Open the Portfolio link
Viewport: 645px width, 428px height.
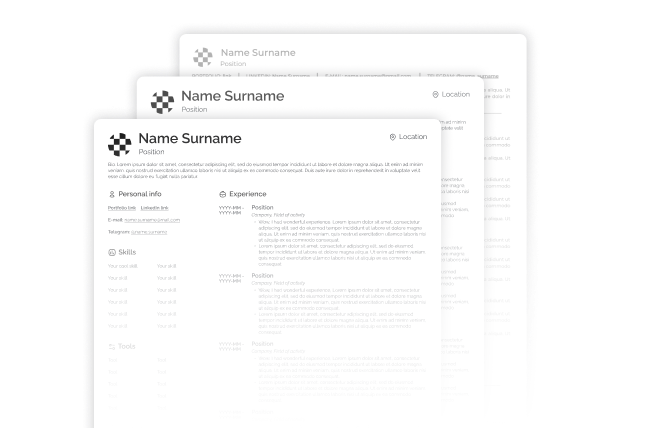click(x=122, y=208)
